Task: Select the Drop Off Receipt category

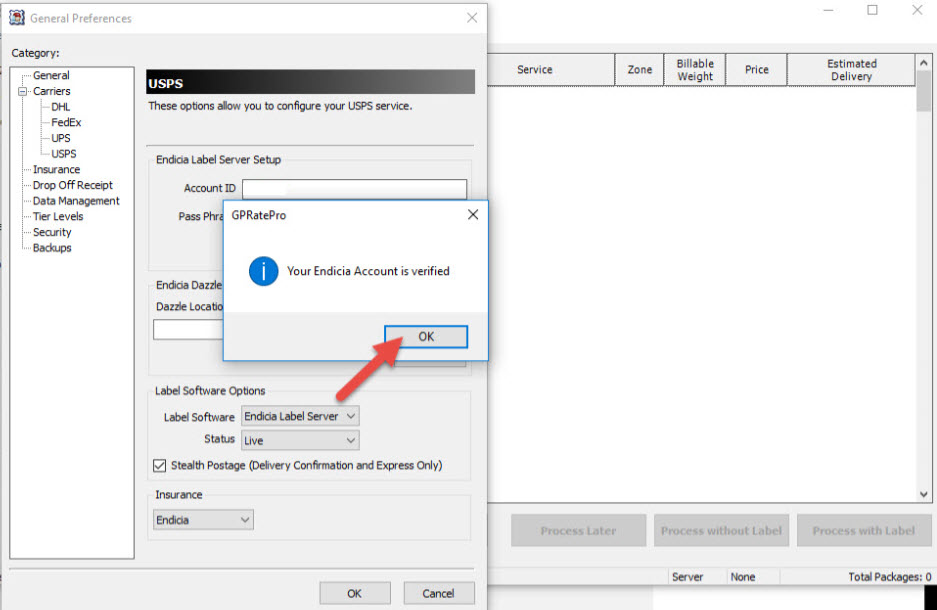Action: coord(72,185)
